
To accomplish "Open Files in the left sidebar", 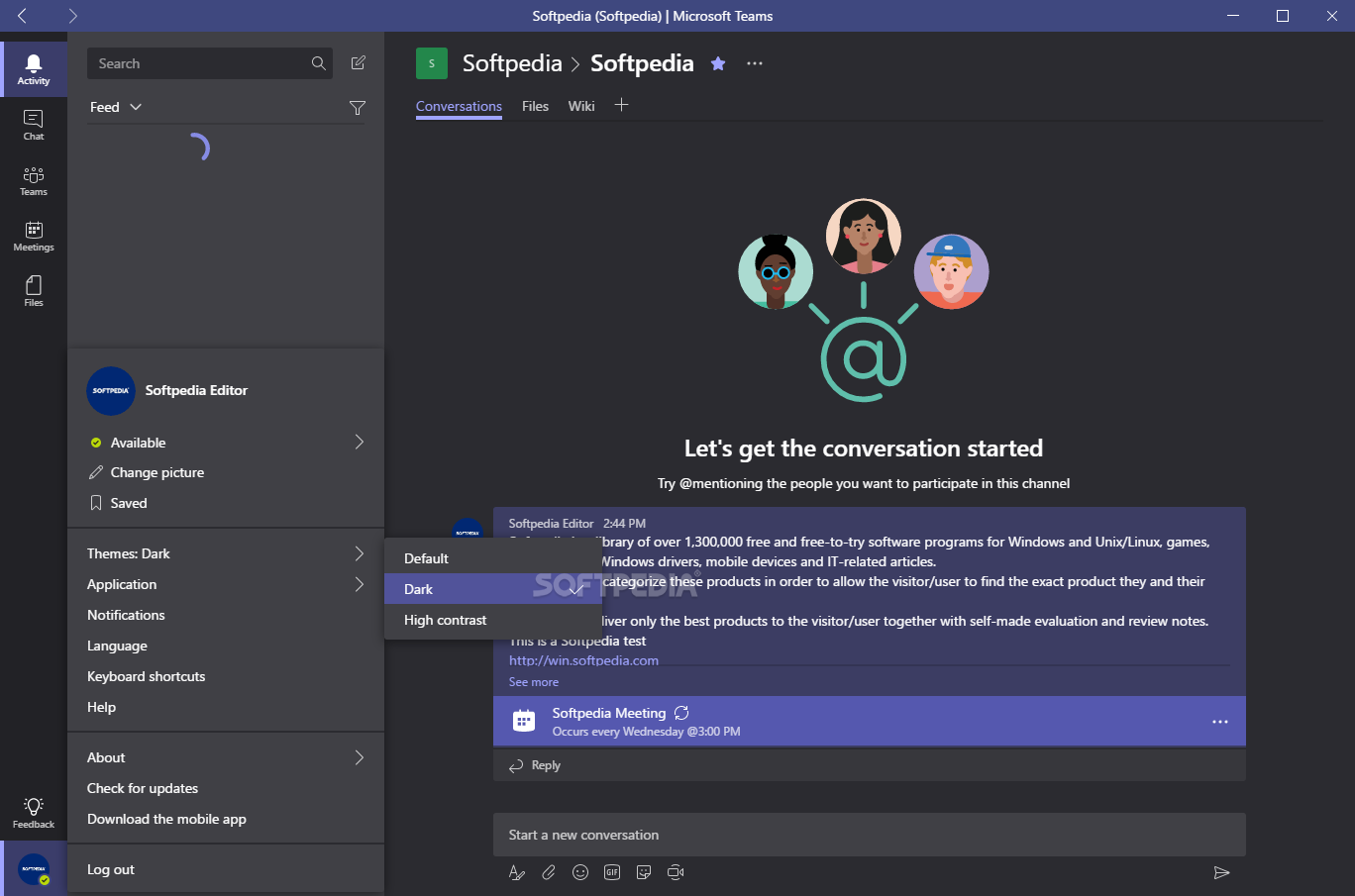I will pyautogui.click(x=34, y=291).
